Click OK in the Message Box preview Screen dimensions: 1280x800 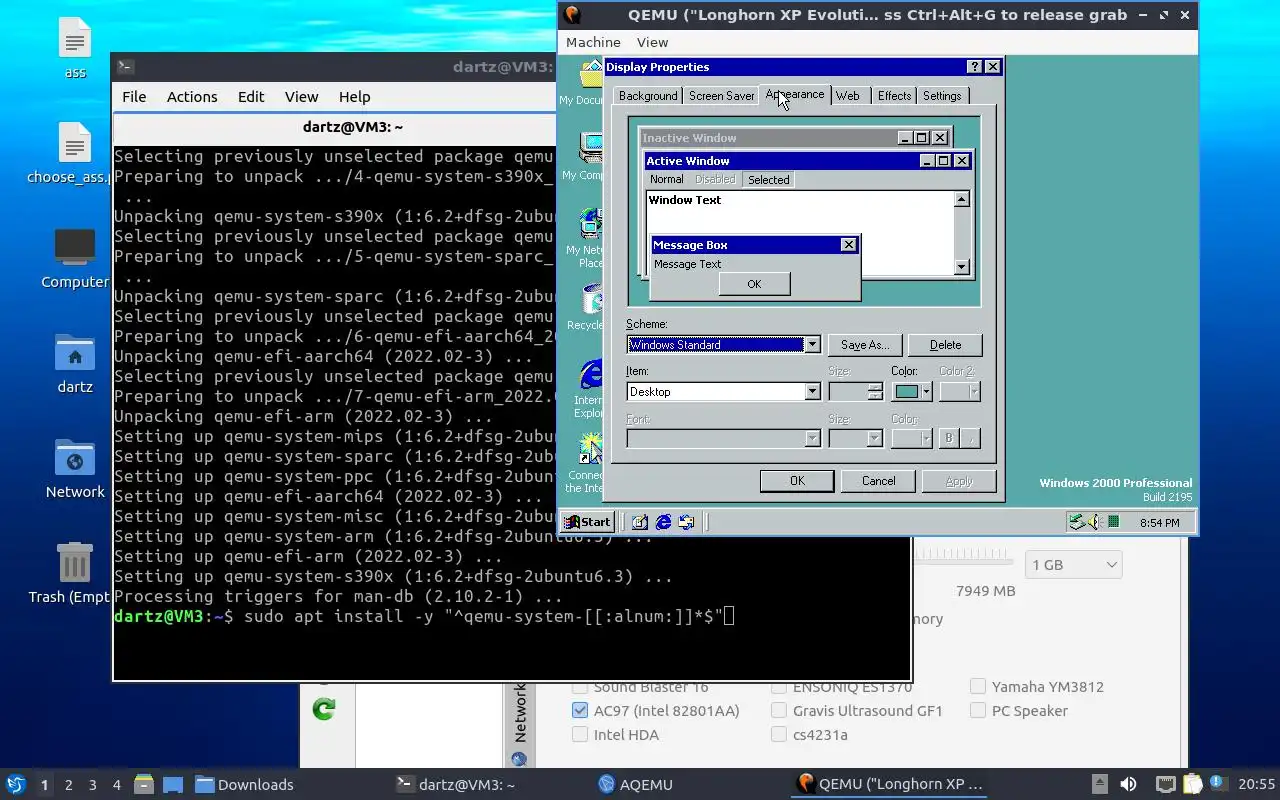click(x=754, y=284)
